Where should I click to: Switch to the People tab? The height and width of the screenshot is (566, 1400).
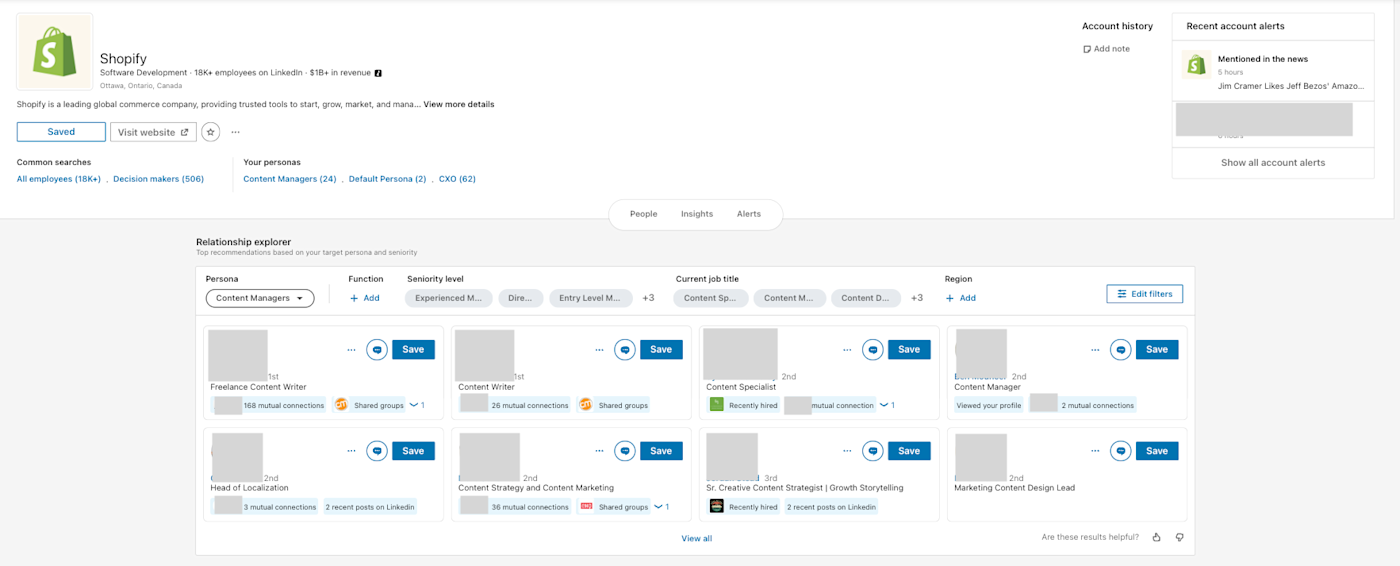click(643, 214)
